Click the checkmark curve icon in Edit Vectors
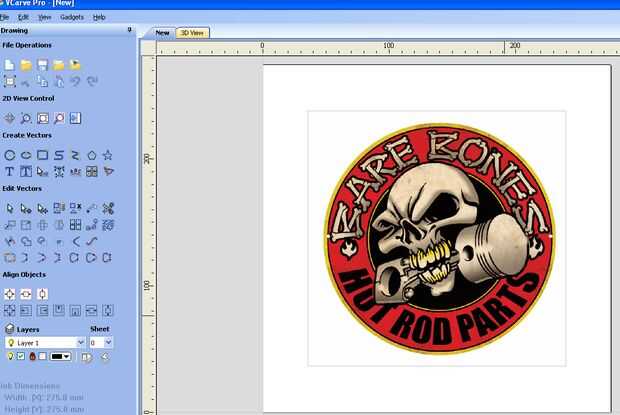Screen dimensions: 620x415 [x=92, y=241]
